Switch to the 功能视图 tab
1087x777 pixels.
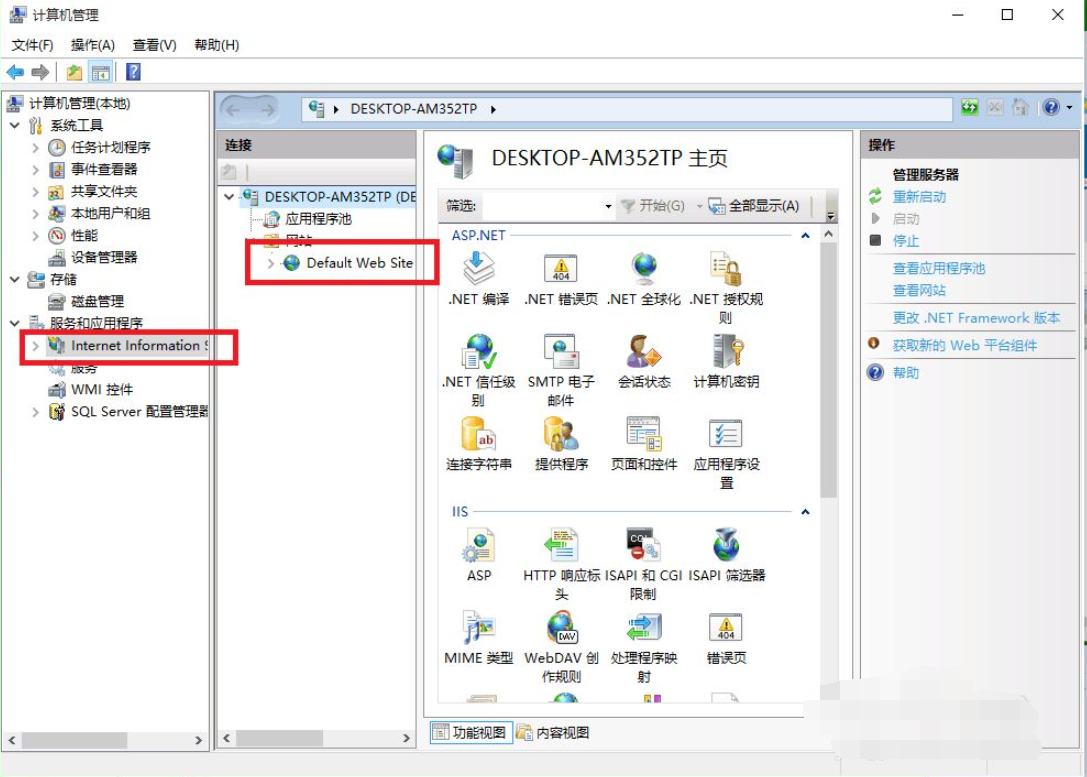471,733
